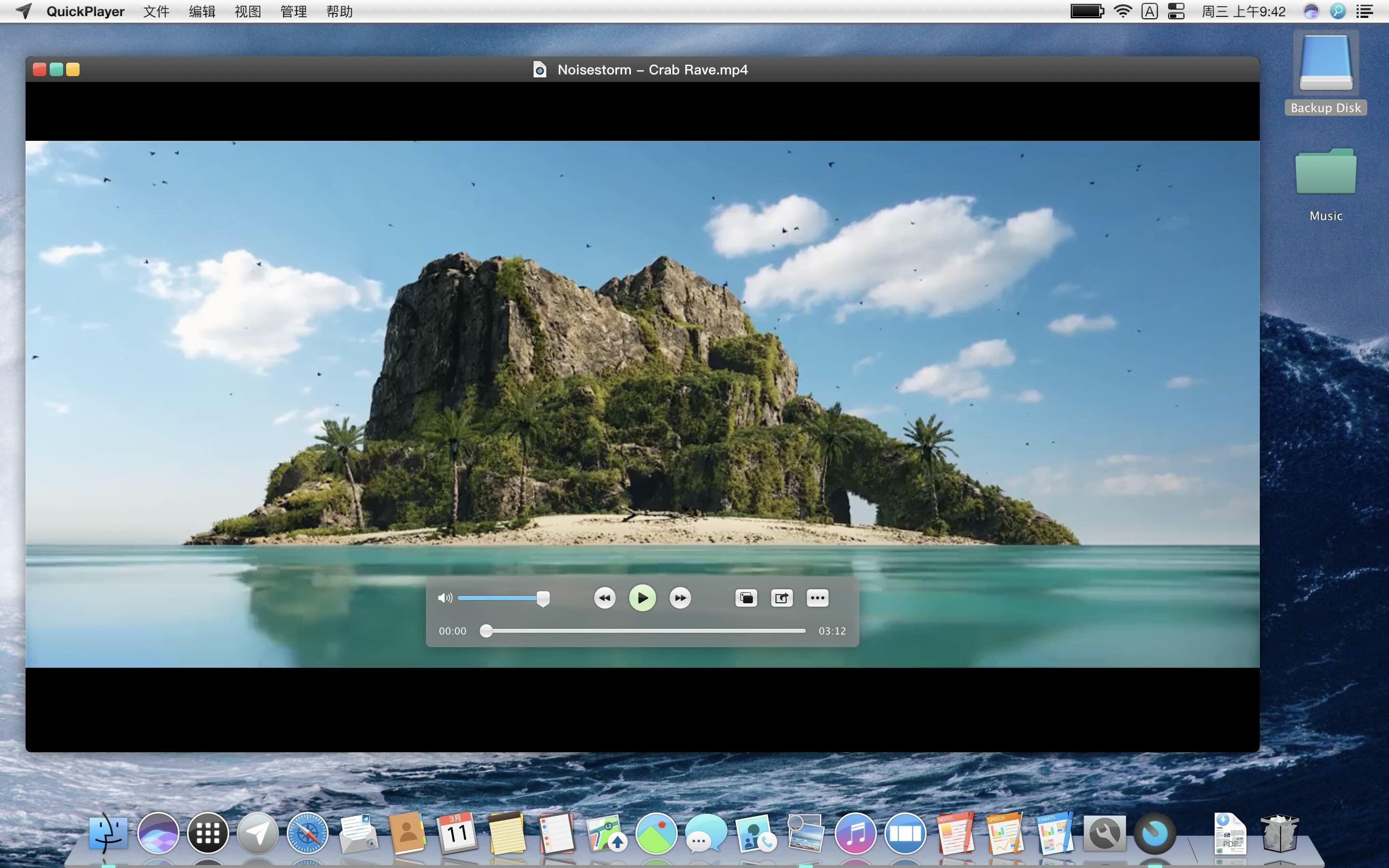This screenshot has height=868, width=1389.
Task: Click the green window button
Action: click(x=56, y=69)
